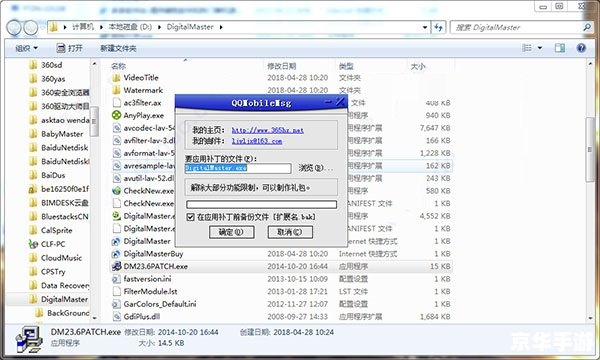
Task: Click the 打开 toolbar button
Action: click(69, 48)
